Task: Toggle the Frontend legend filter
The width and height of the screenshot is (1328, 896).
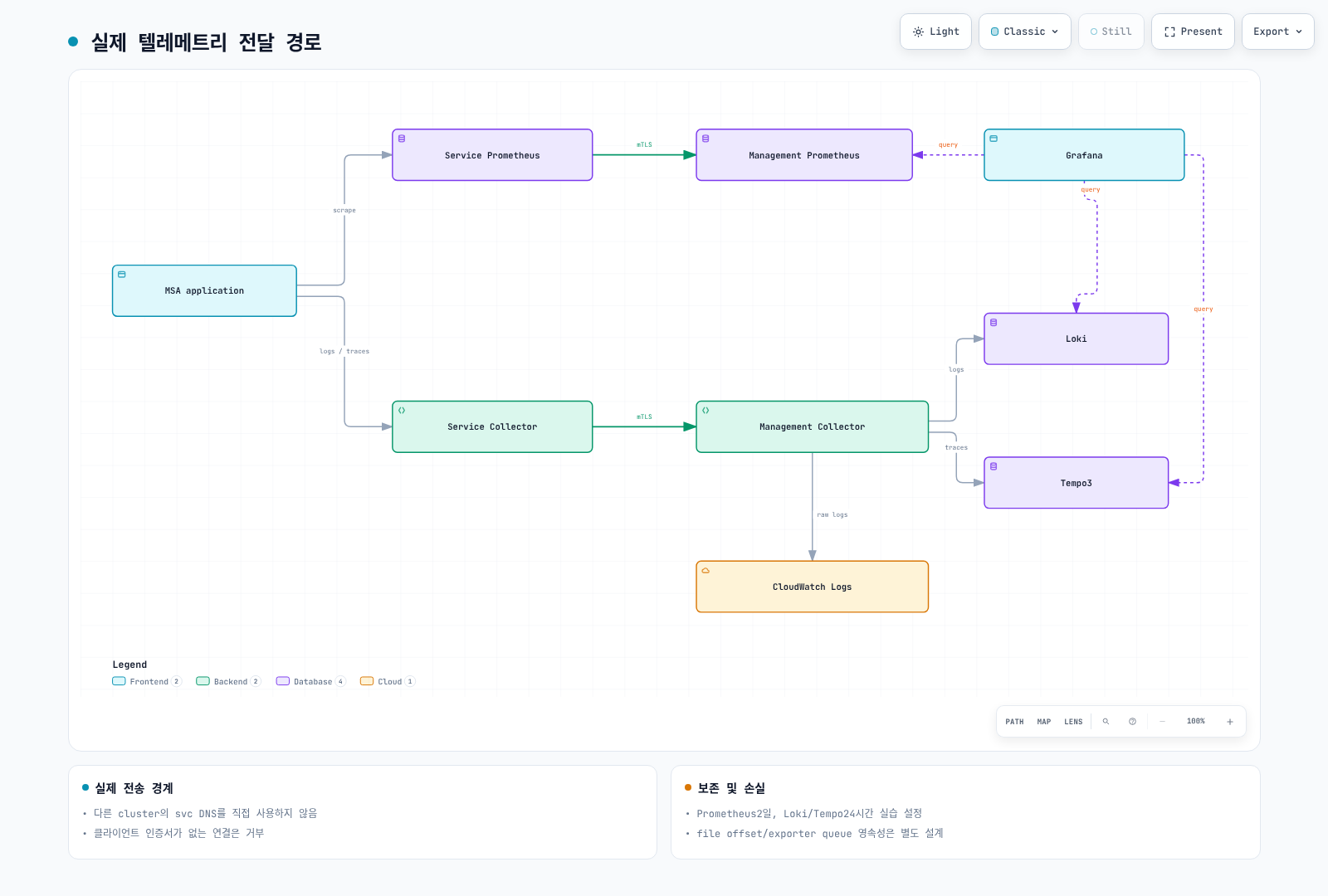Action: pos(146,682)
